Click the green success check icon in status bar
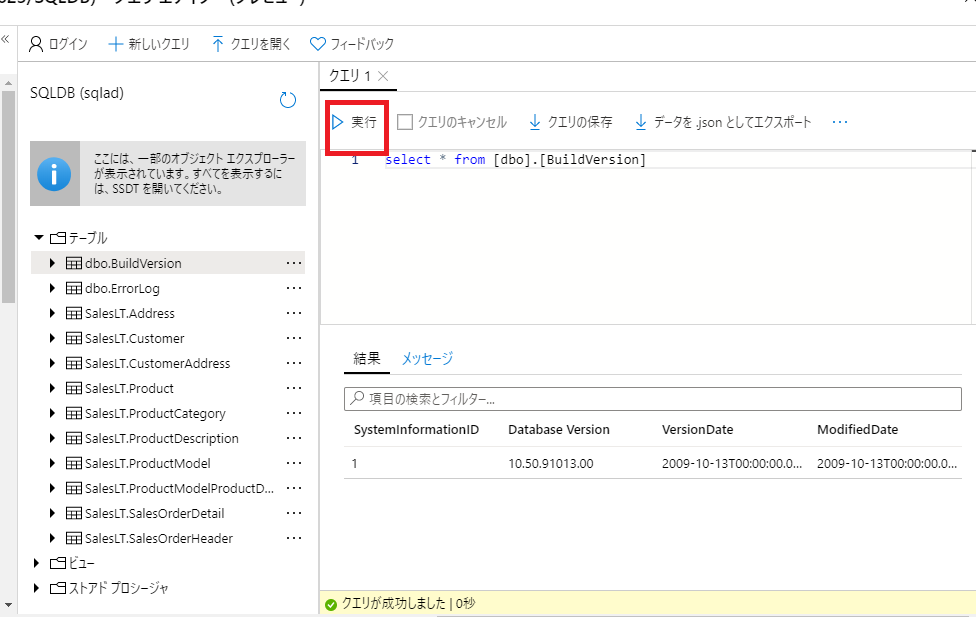This screenshot has height=617, width=976. [331, 604]
